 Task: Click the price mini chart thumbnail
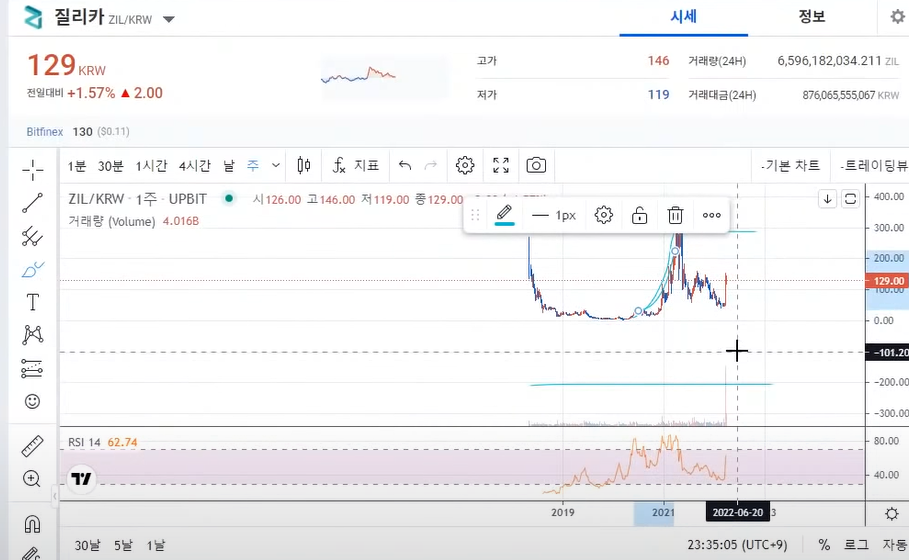click(384, 77)
